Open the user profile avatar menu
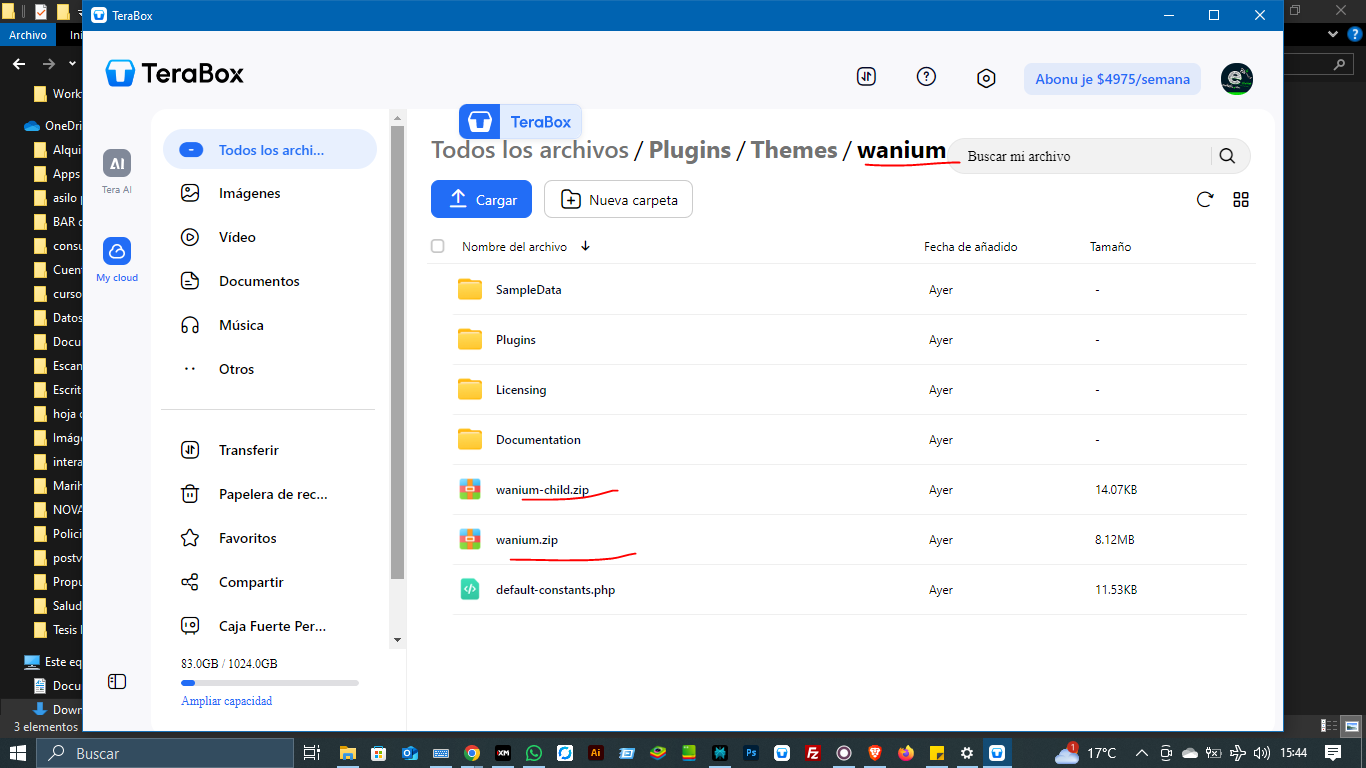The image size is (1366, 768). [x=1237, y=79]
